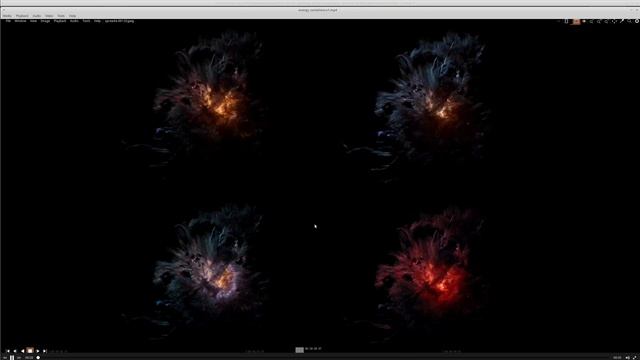Jump to the last frame in viewer
Viewport: 640px width, 360px height.
pos(45,351)
